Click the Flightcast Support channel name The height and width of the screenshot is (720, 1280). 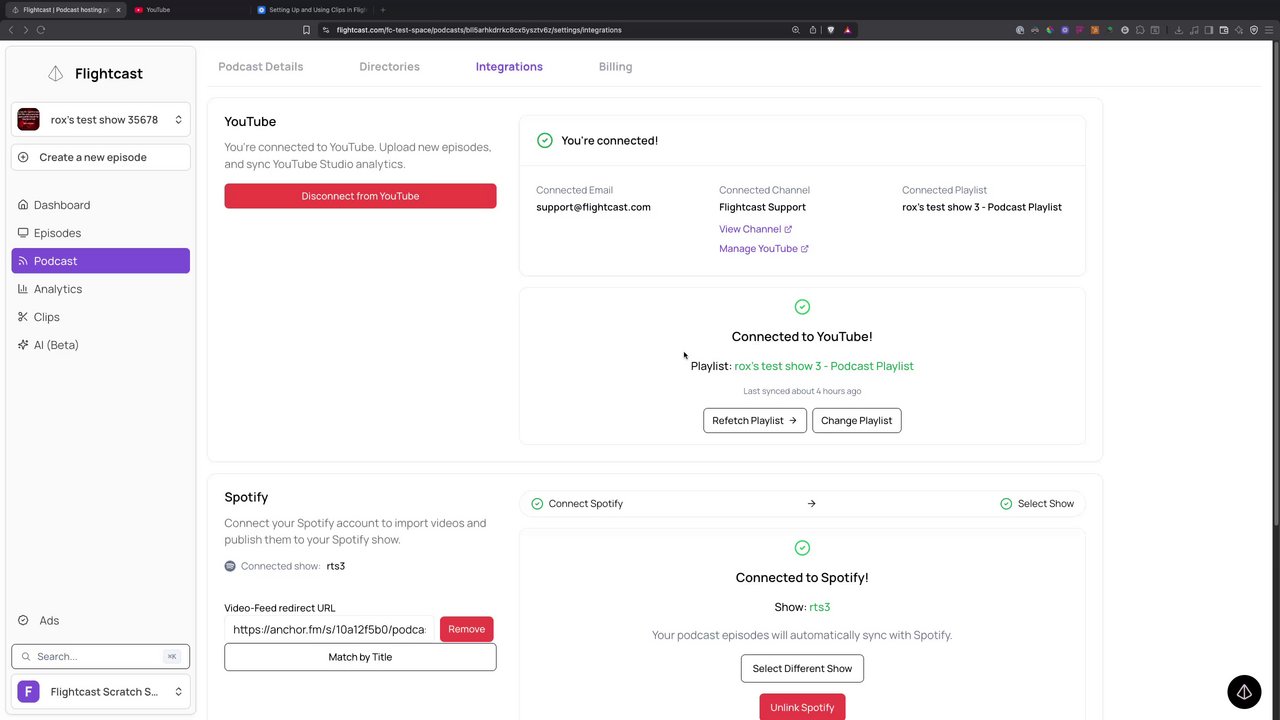762,207
